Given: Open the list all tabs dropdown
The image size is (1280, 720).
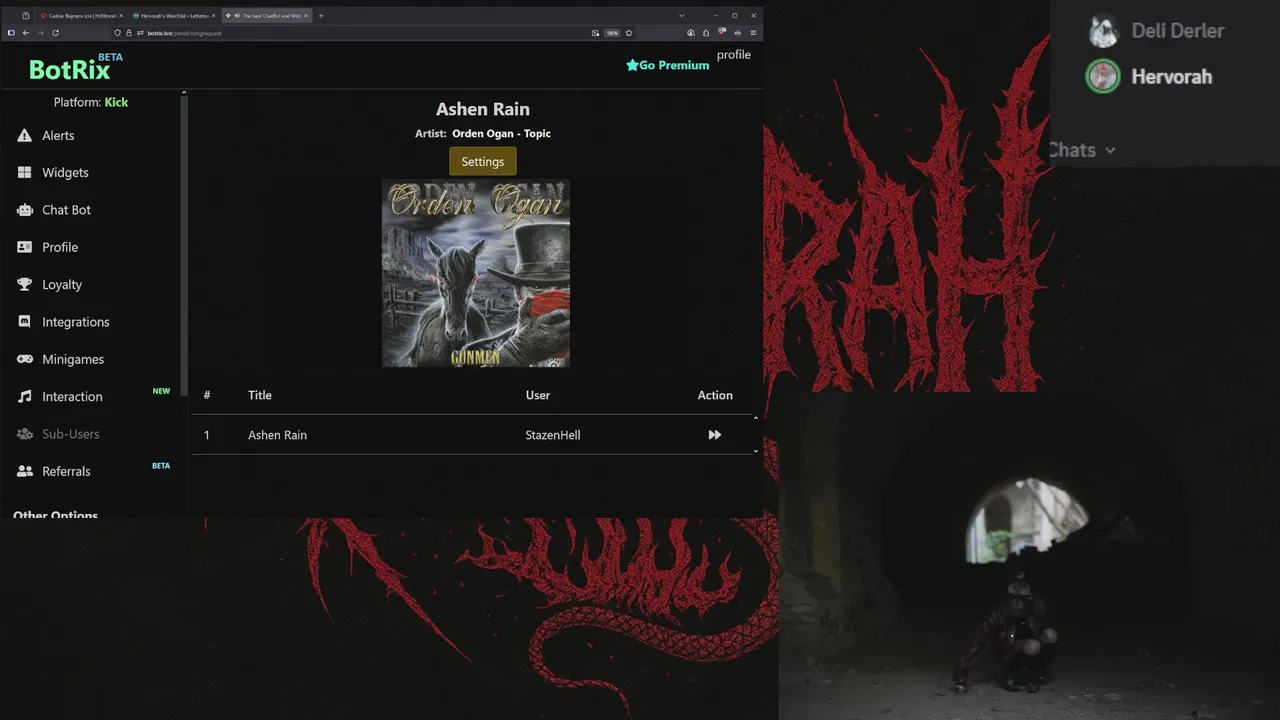Looking at the screenshot, I should pos(681,16).
